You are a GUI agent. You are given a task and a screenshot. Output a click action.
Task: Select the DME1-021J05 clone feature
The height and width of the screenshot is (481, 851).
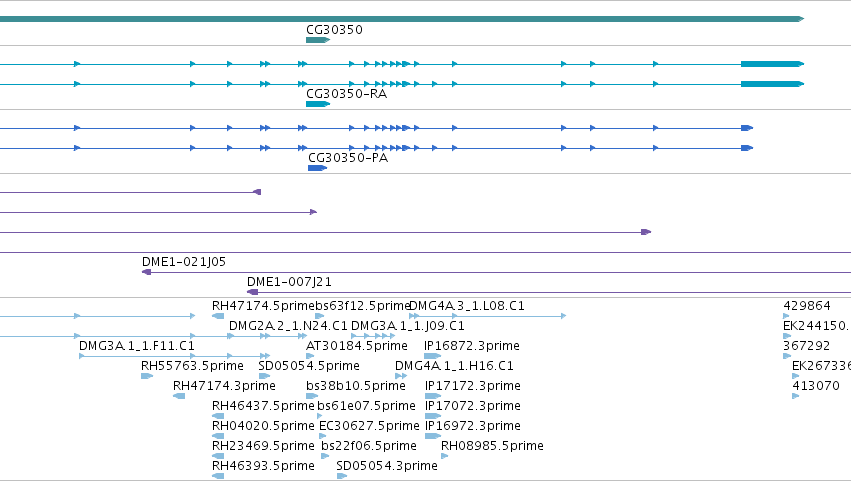coord(497,272)
